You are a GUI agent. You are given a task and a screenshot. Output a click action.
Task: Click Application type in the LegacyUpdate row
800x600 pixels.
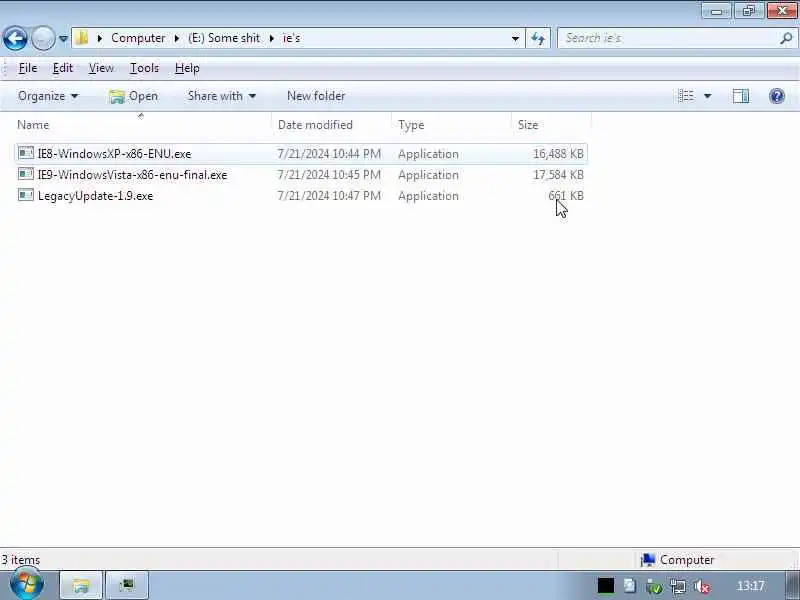(x=428, y=195)
